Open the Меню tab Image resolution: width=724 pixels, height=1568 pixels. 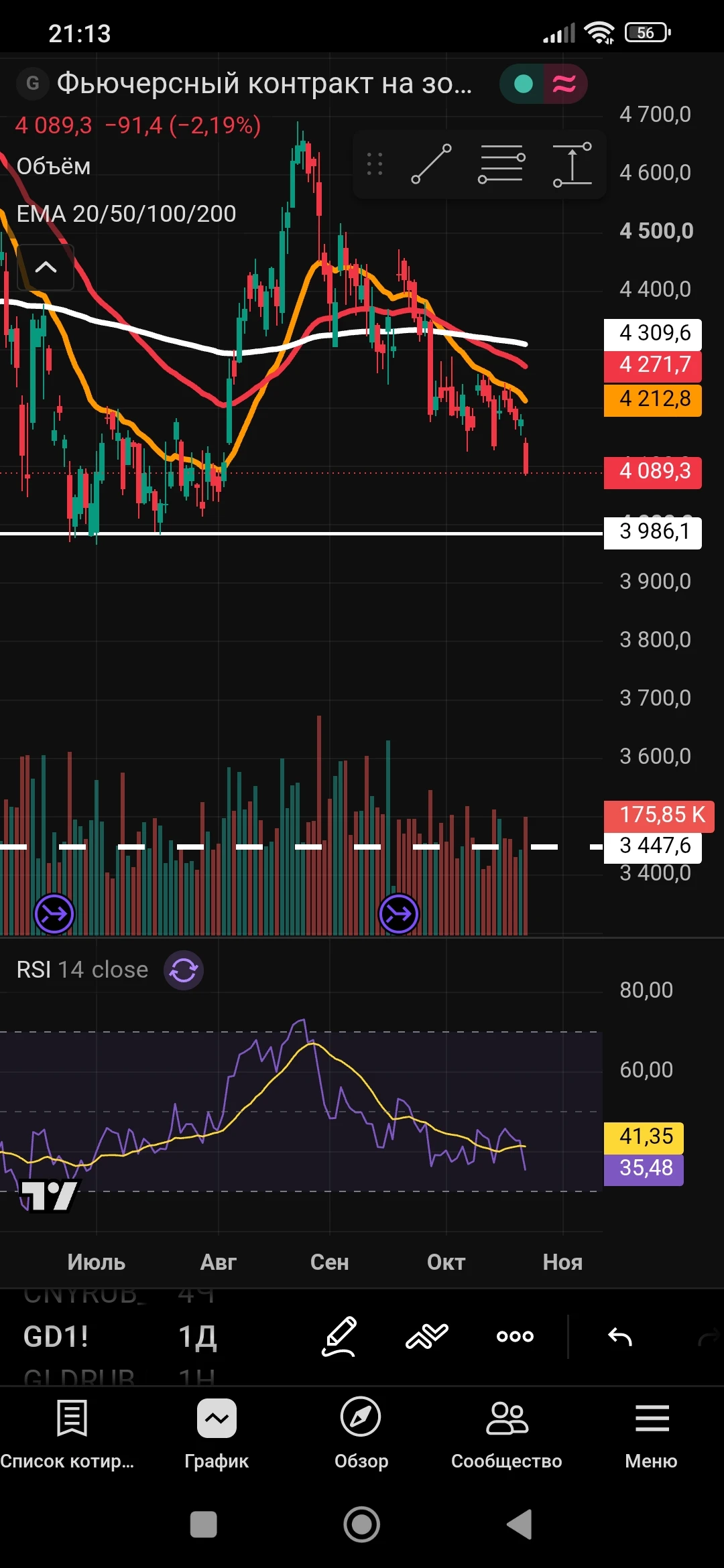(652, 1434)
